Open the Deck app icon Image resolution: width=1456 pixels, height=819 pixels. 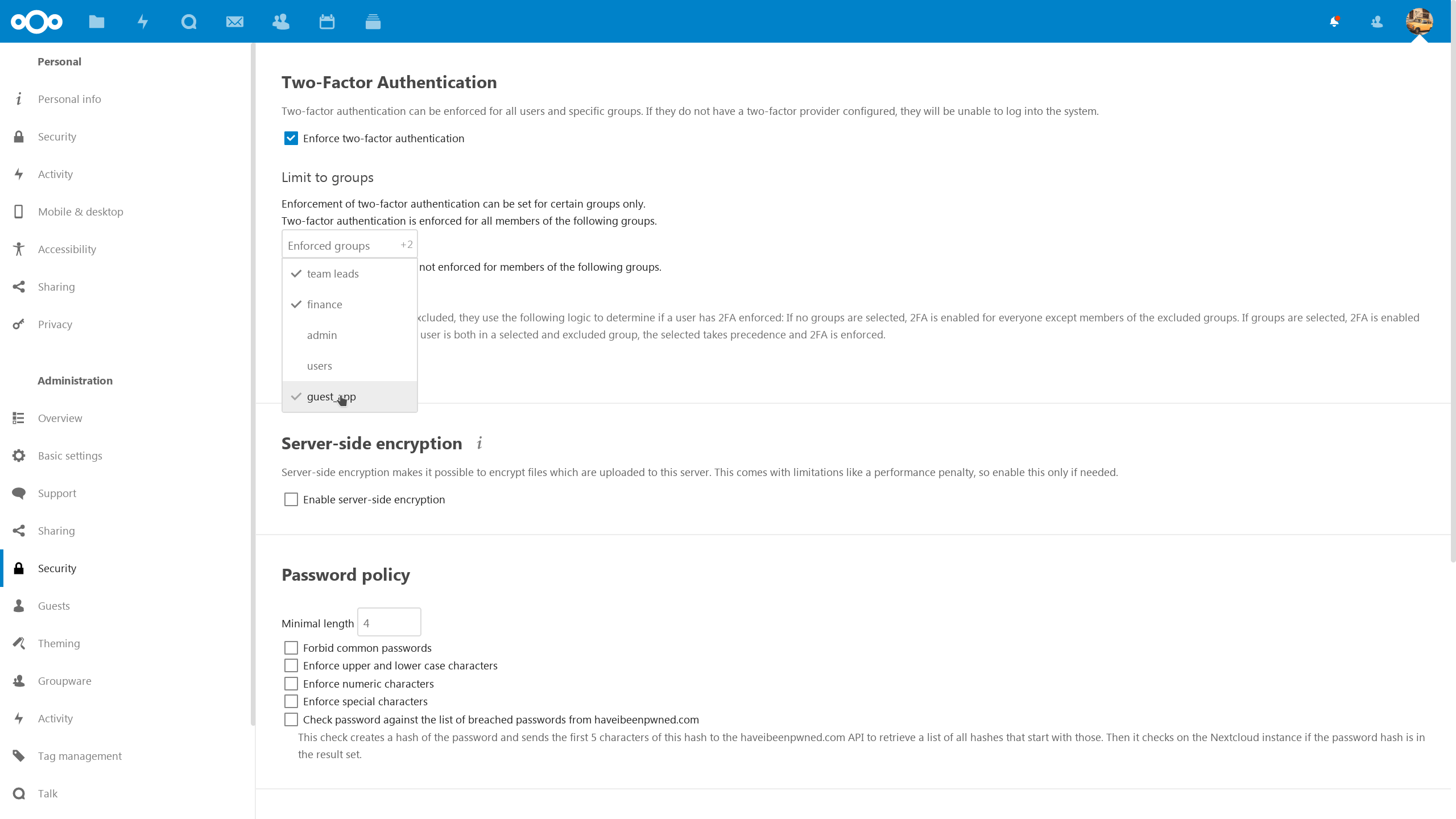pyautogui.click(x=373, y=22)
